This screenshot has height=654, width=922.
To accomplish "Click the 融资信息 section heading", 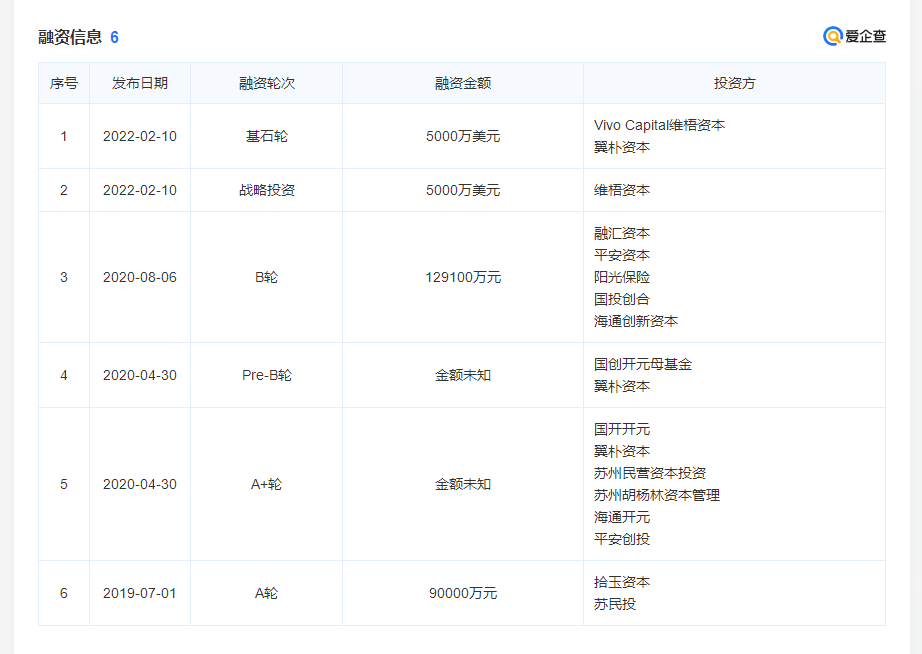I will (x=70, y=37).
